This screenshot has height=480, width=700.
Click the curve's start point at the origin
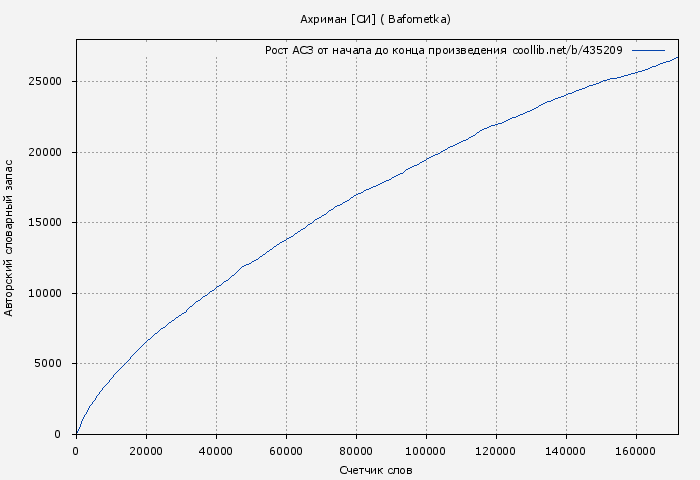click(77, 433)
